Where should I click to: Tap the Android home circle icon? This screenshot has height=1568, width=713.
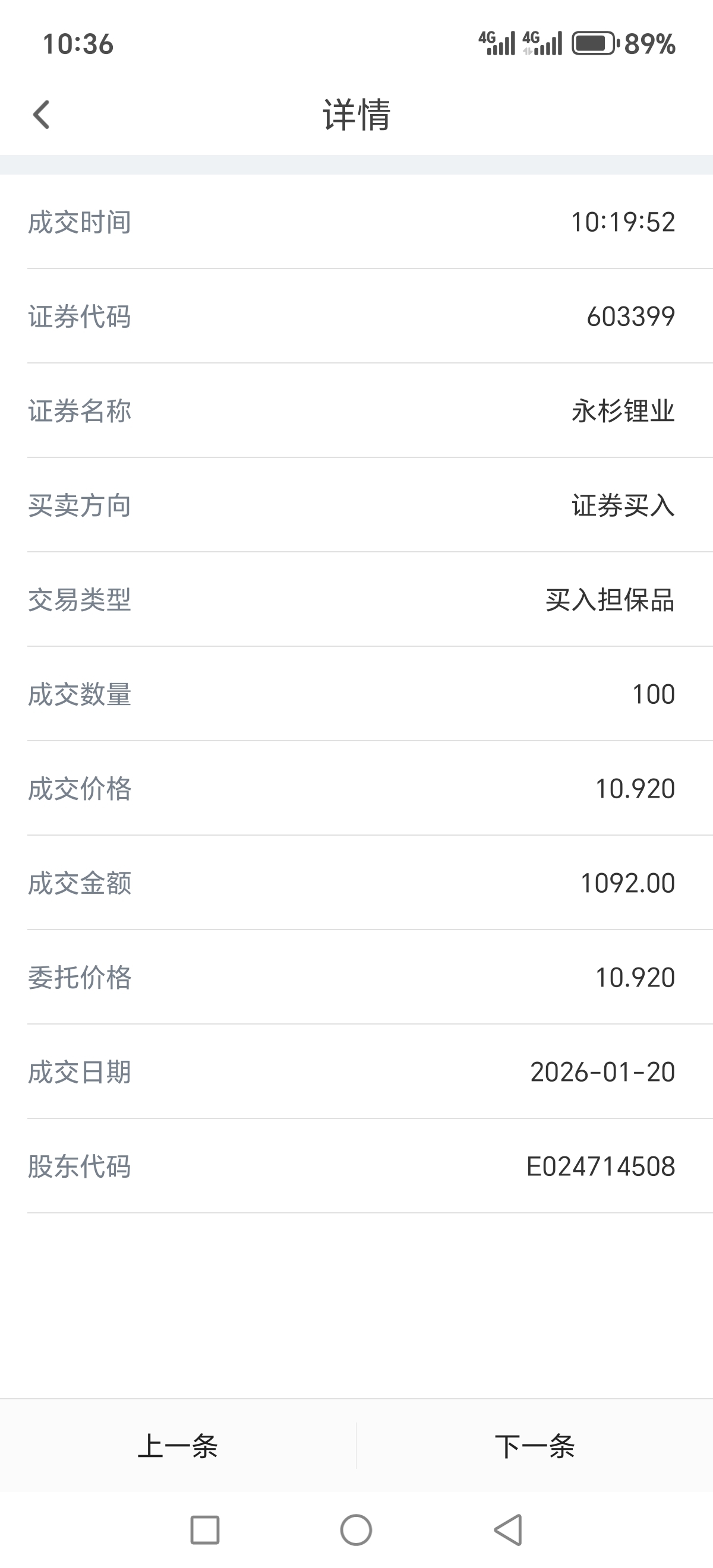[356, 1529]
